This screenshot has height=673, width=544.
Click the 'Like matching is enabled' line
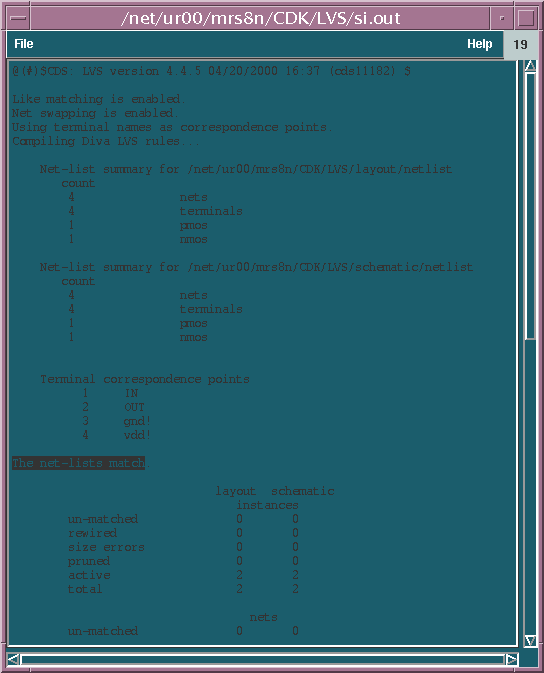tap(98, 99)
